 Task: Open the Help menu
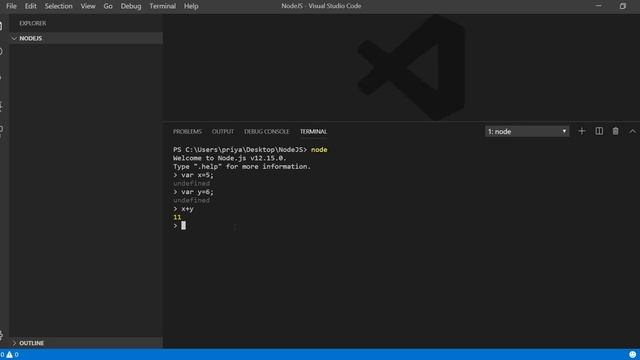[191, 6]
